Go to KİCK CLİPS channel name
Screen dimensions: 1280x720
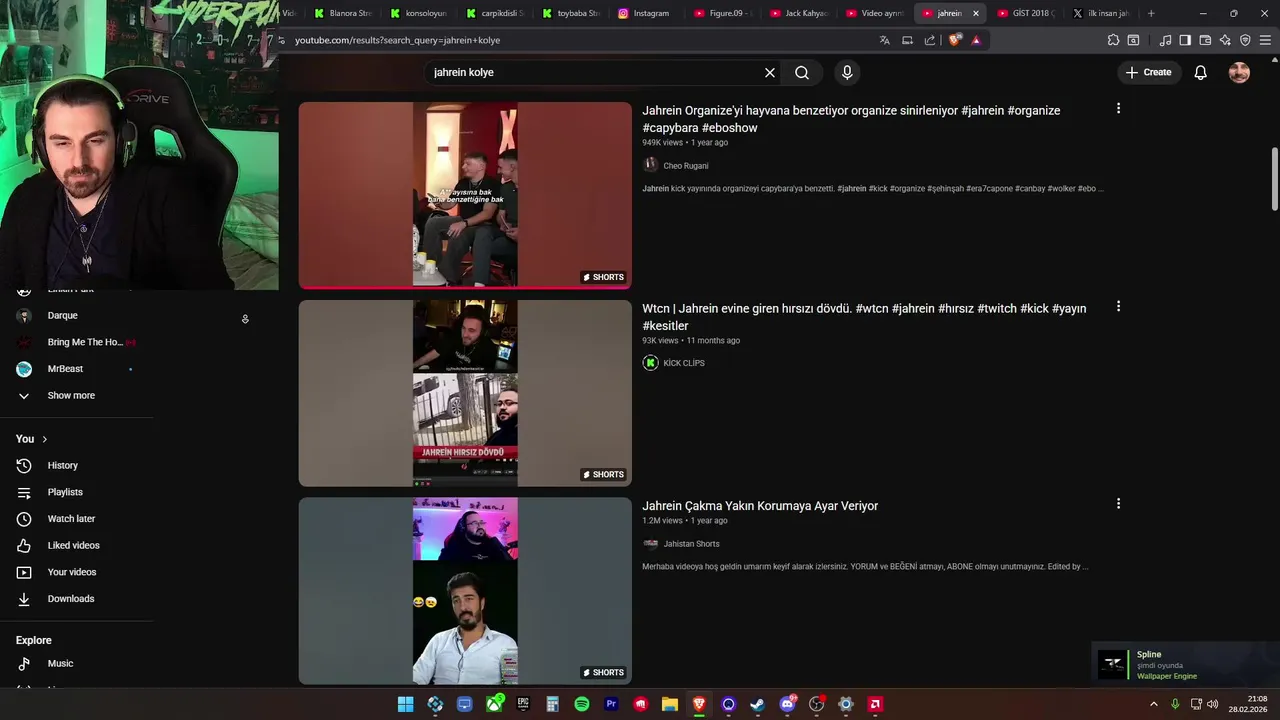pos(684,363)
